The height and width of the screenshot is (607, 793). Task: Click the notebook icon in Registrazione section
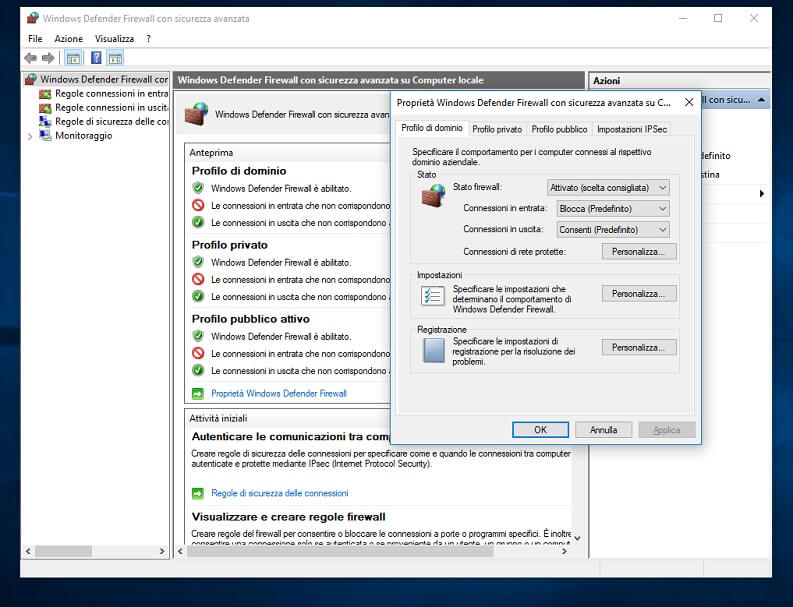pyautogui.click(x=433, y=350)
